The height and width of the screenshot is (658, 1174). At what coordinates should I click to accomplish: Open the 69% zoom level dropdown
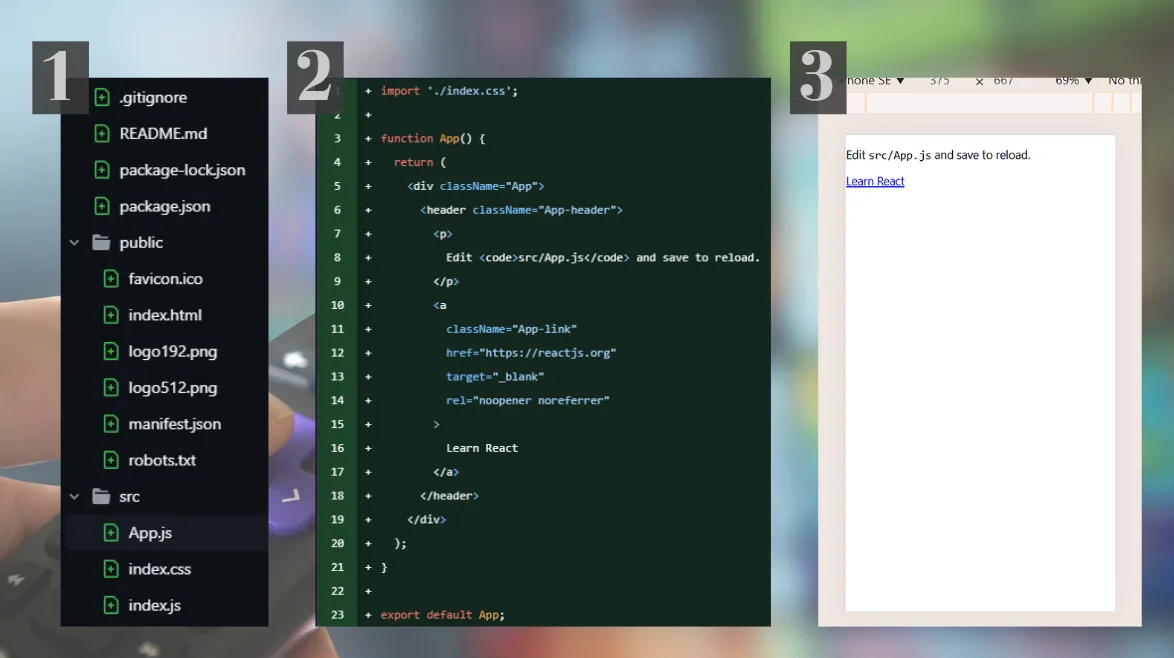coord(1075,80)
